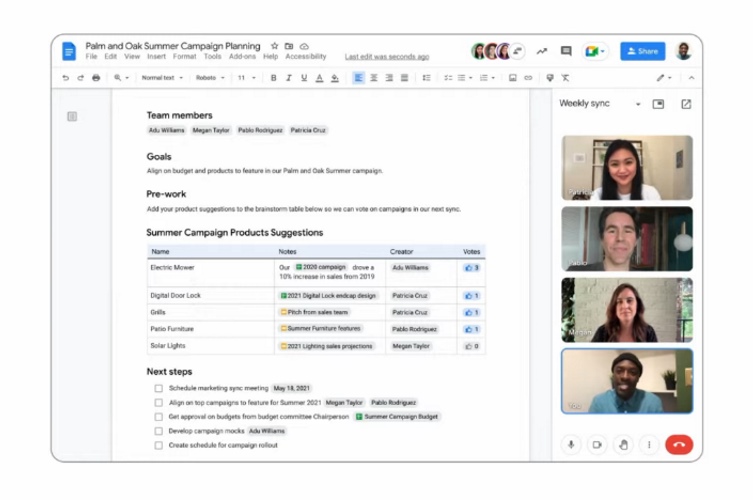Image resolution: width=753 pixels, height=500 pixels.
Task: Check 'Create schedule for campaign rollout' item
Action: (x=158, y=445)
